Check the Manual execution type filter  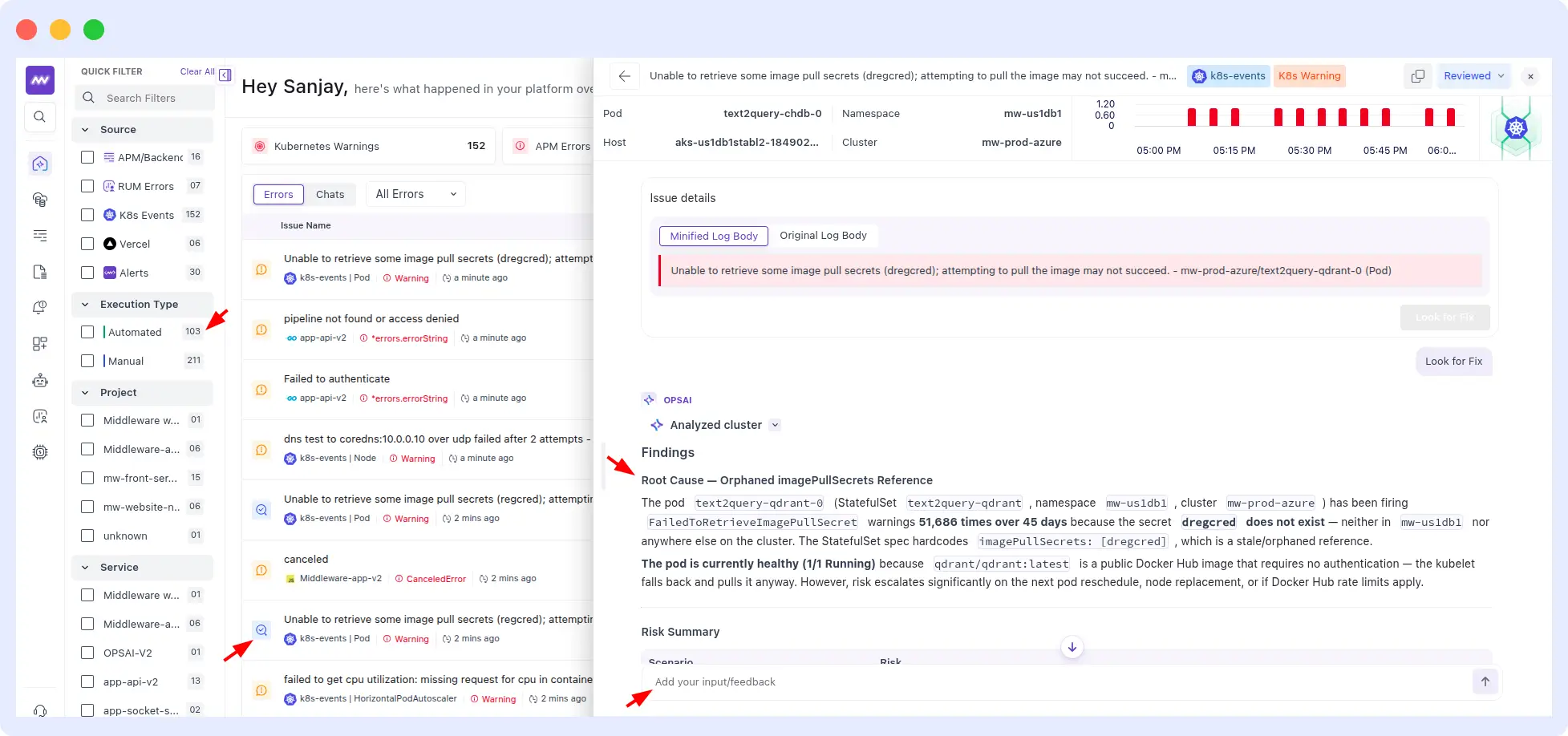pos(87,361)
